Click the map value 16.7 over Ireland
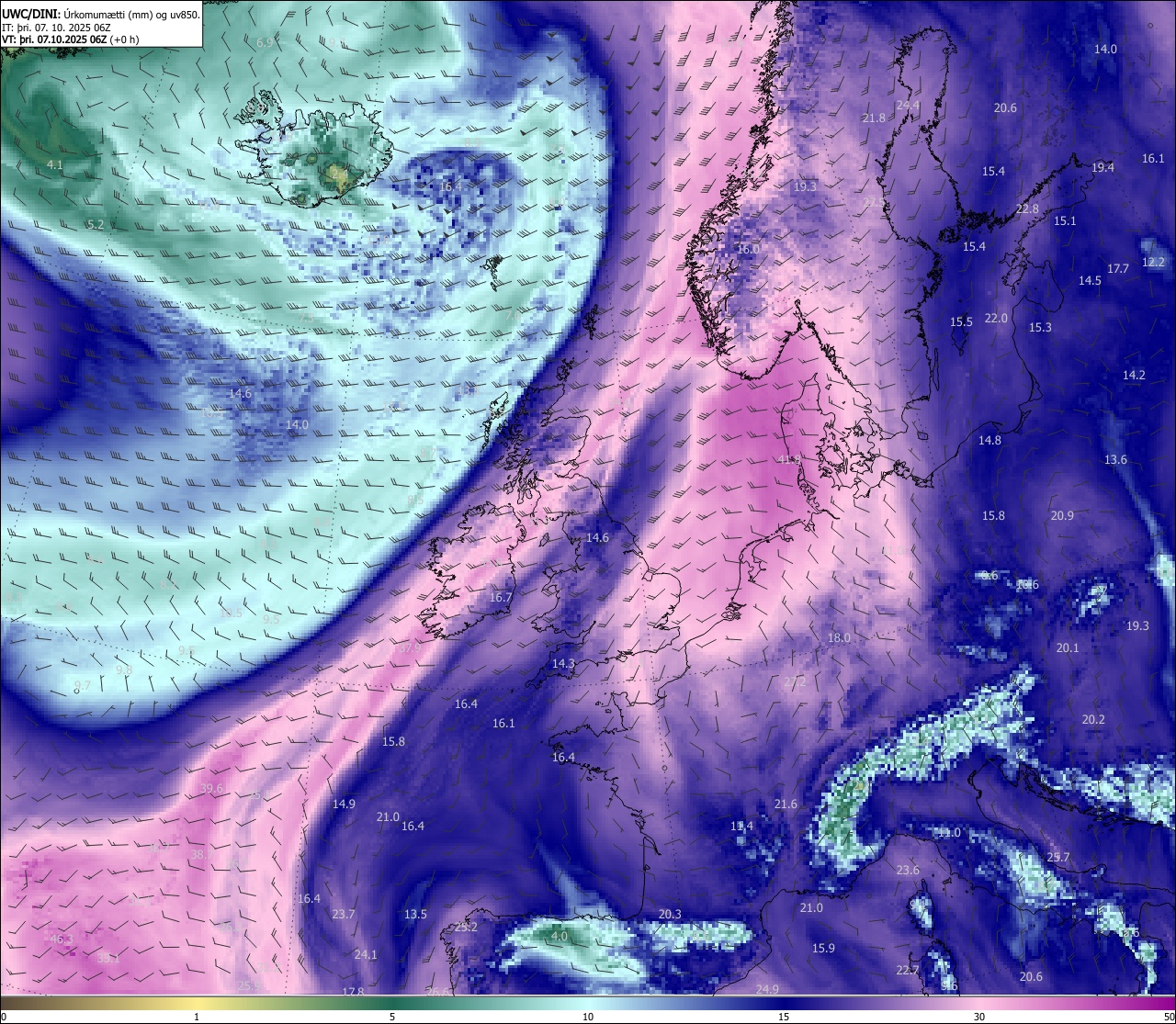 tap(501, 597)
